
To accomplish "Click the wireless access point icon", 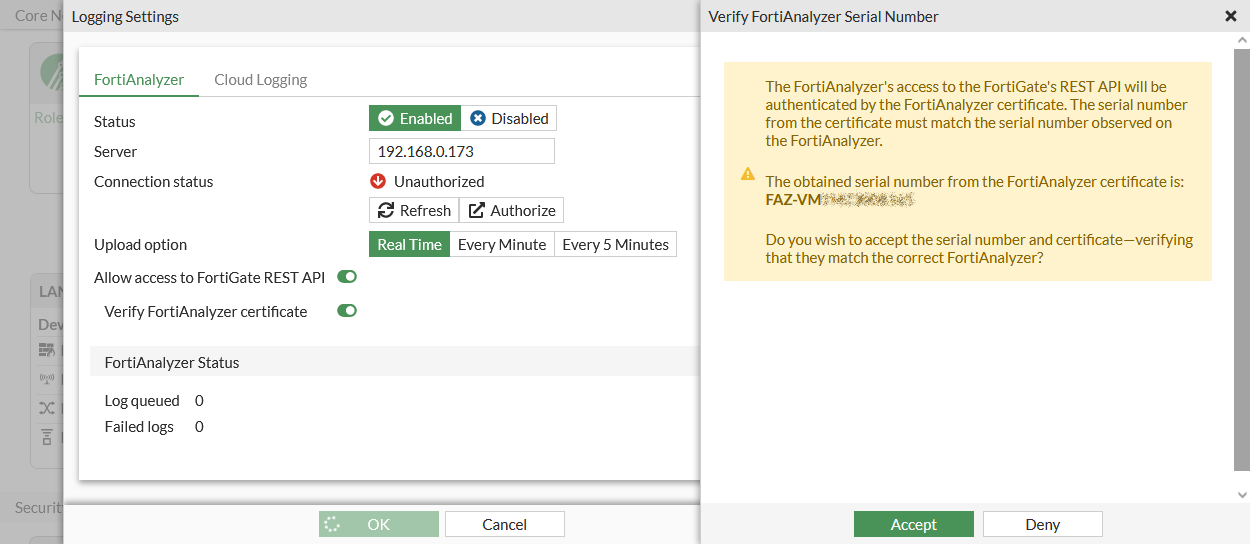I will click(x=46, y=379).
